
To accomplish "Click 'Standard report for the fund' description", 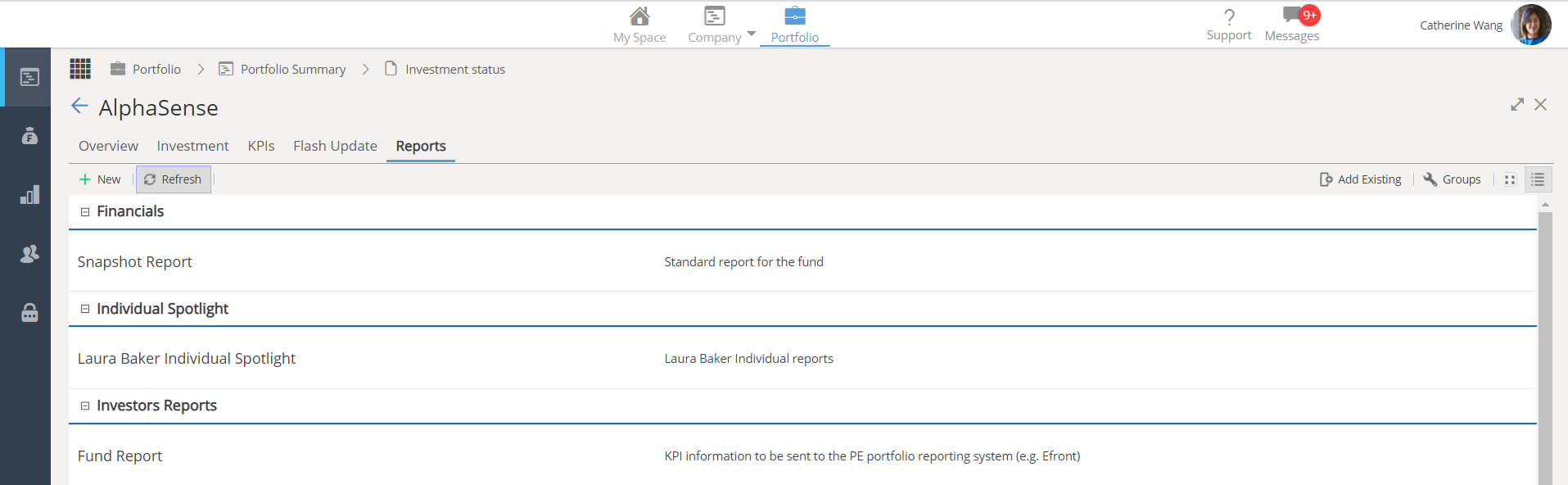I will pyautogui.click(x=743, y=262).
